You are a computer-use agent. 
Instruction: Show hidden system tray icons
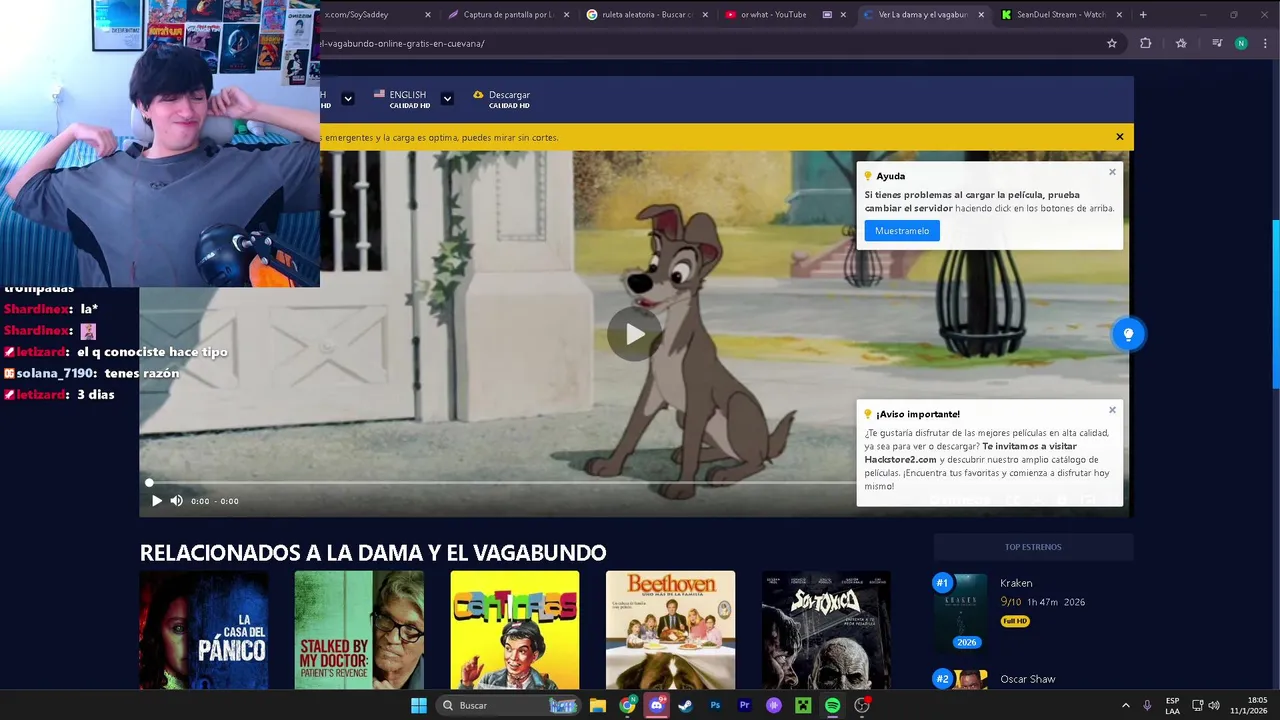[x=1125, y=706]
